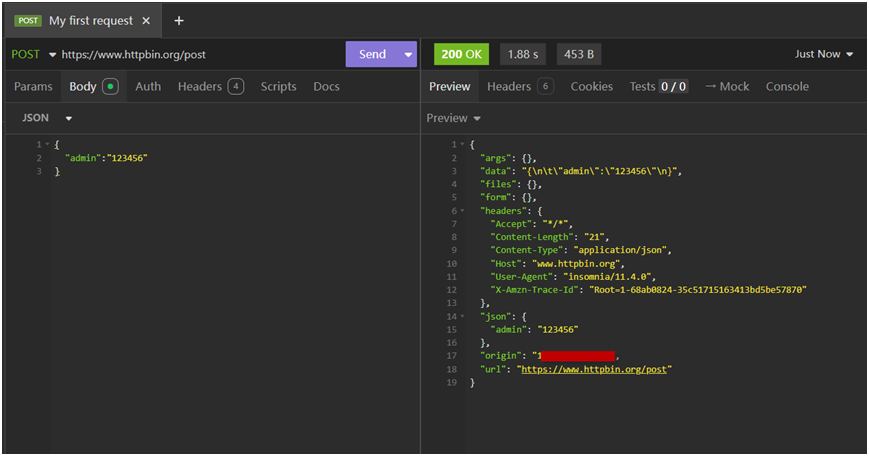This screenshot has height=456, width=869.
Task: Send the request
Action: click(x=372, y=54)
